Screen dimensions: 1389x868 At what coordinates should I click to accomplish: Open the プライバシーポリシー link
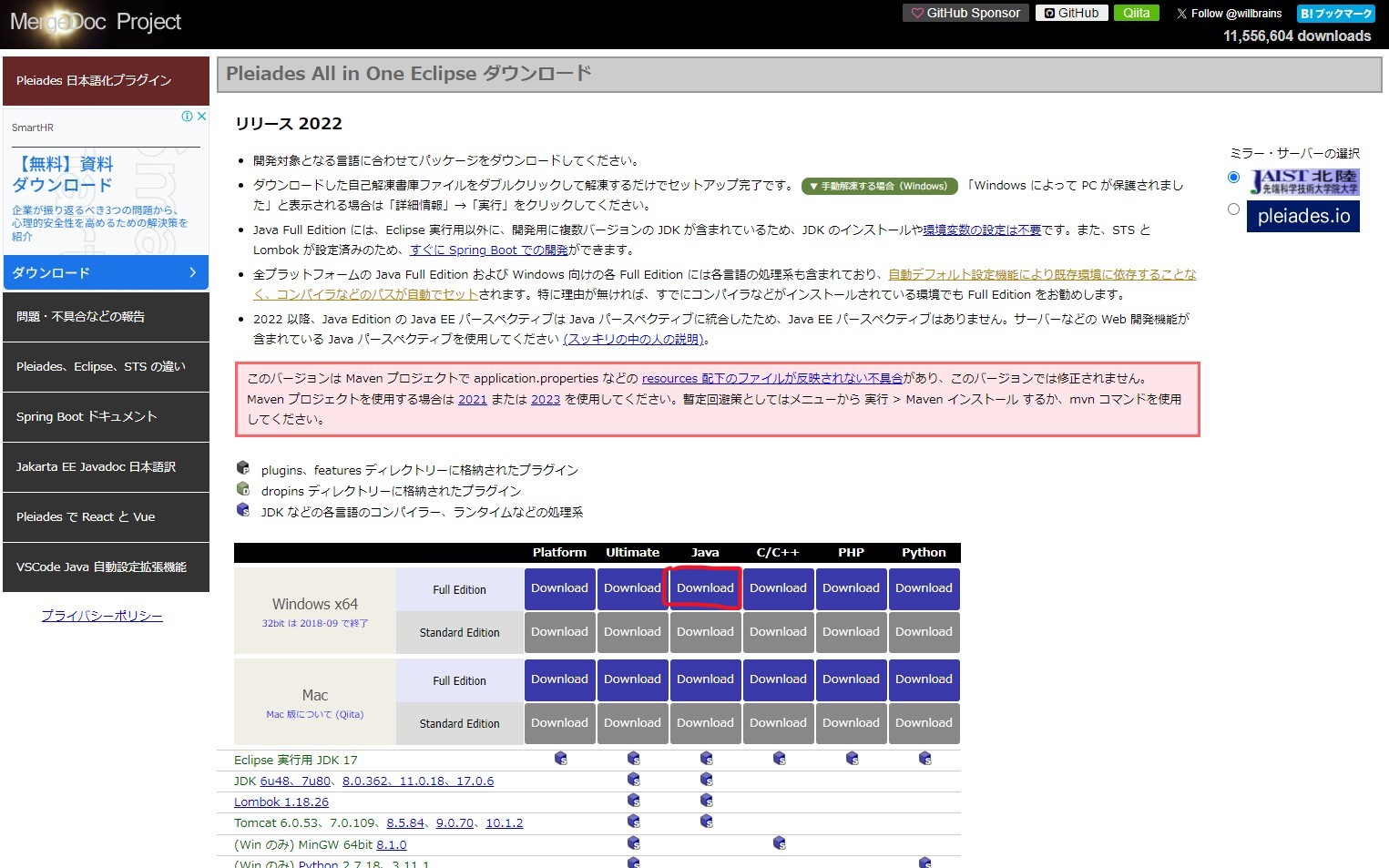tap(102, 616)
